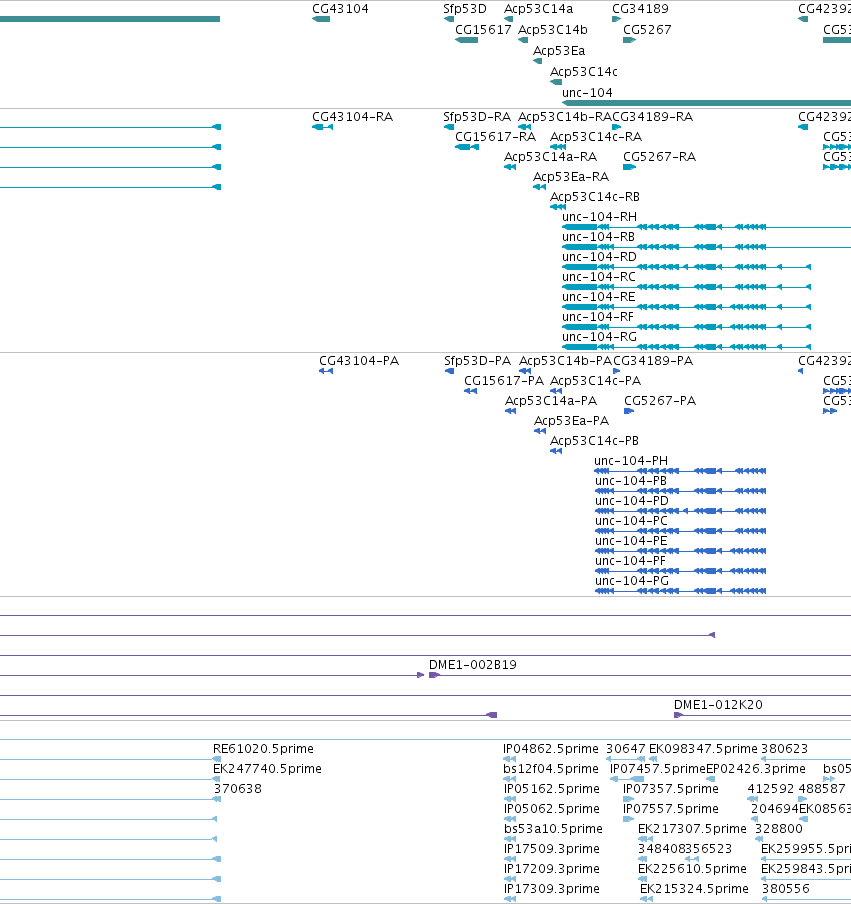
Task: Click the Acp53C14a-PA protein label
Action: coord(551,401)
